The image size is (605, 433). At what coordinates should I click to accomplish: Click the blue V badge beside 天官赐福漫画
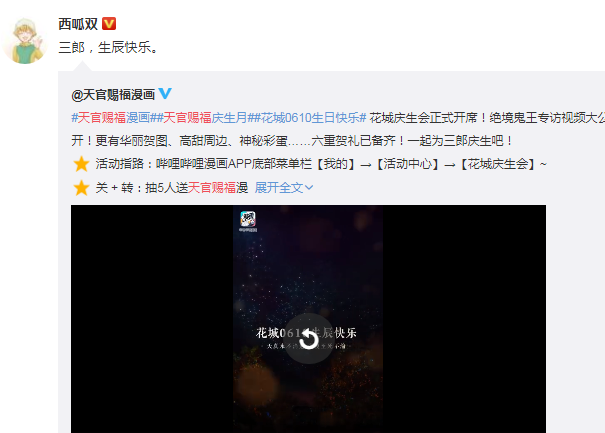(165, 93)
